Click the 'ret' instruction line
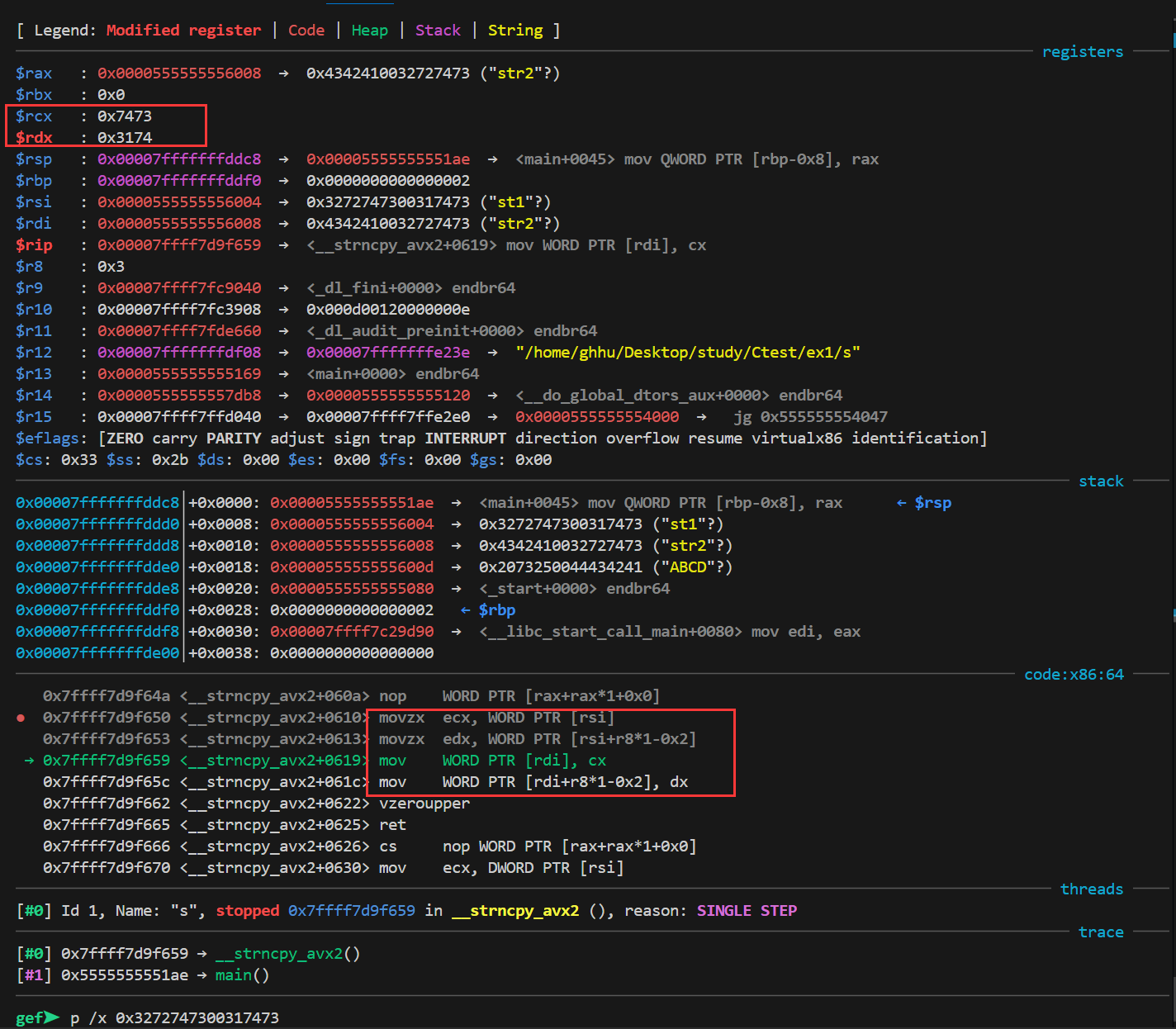 [392, 825]
